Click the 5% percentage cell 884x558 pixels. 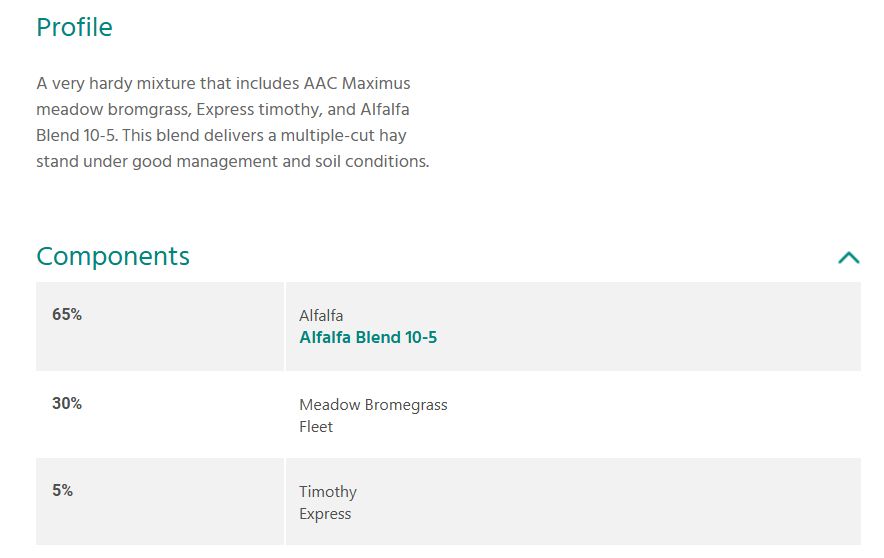(63, 491)
